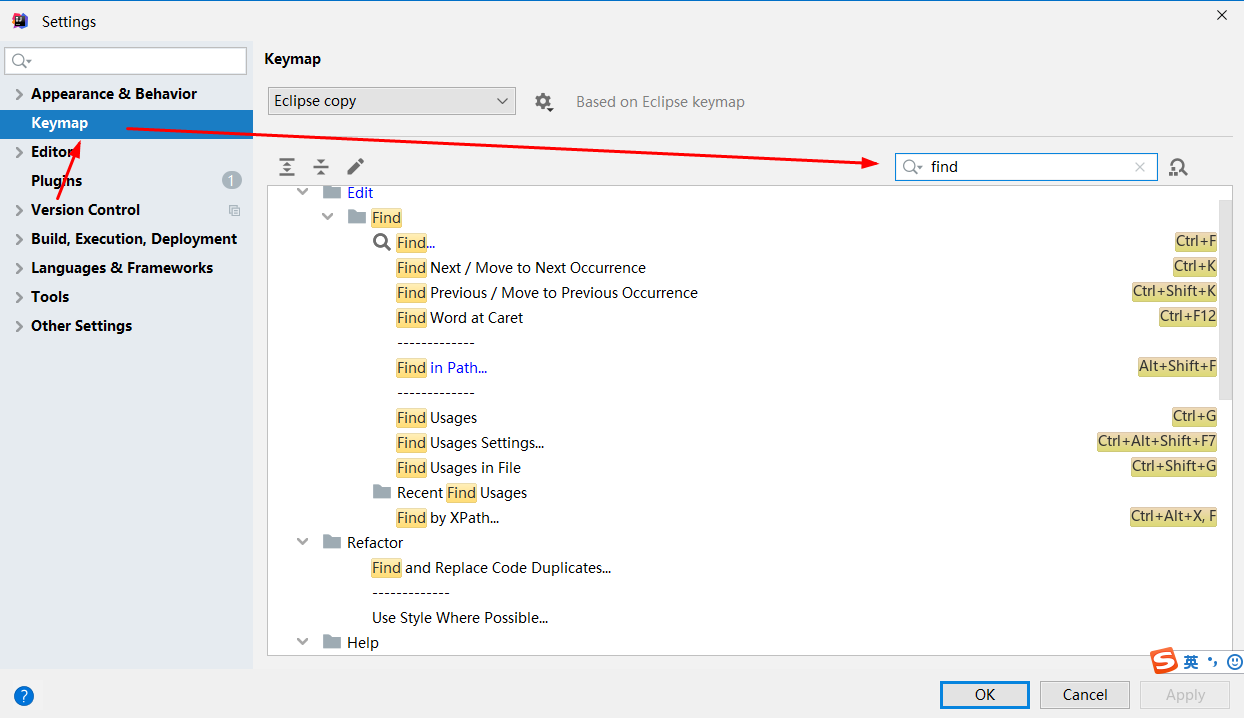The image size is (1244, 718).
Task: Click the Sogou emoji smiley icon
Action: [x=1235, y=662]
